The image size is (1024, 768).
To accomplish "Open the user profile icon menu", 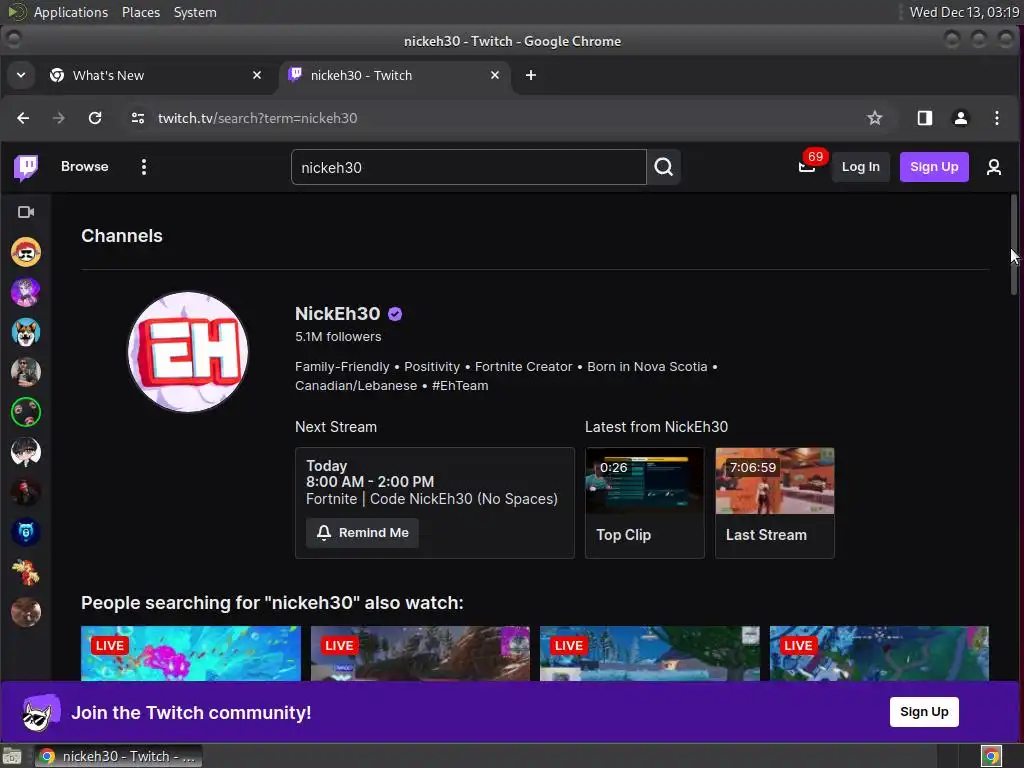I will pos(993,167).
